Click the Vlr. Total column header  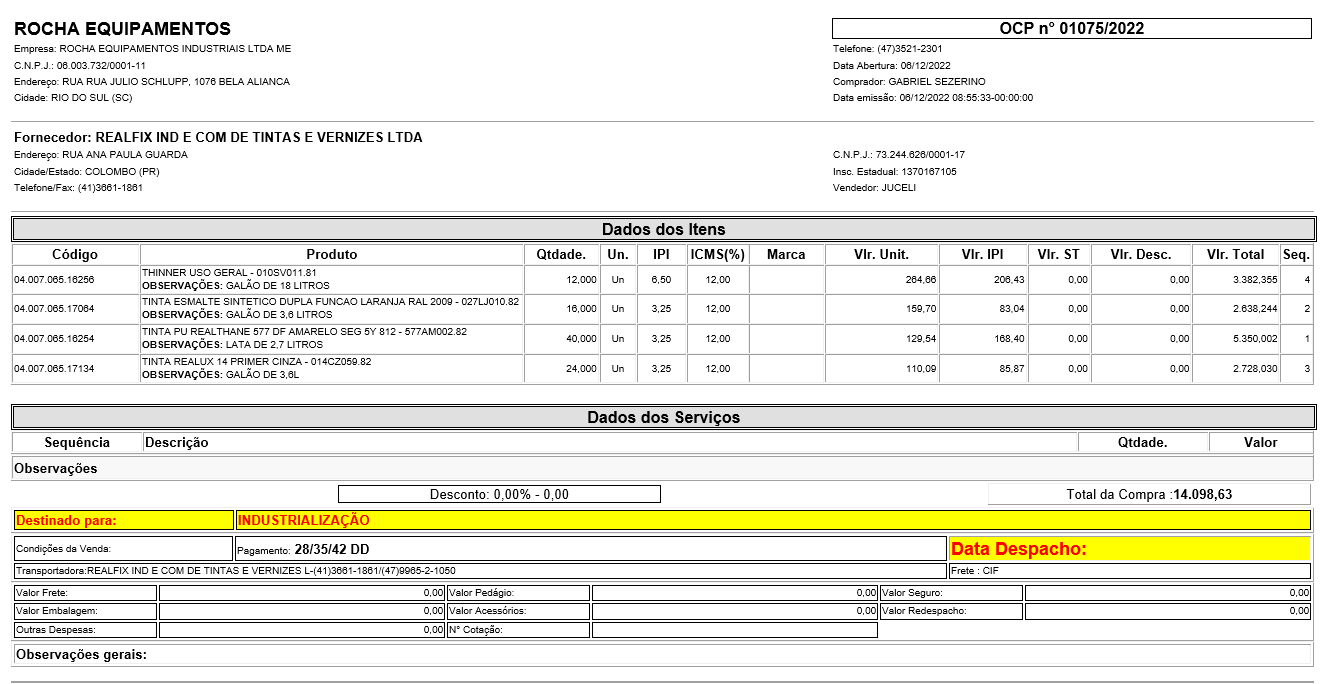click(x=1235, y=254)
